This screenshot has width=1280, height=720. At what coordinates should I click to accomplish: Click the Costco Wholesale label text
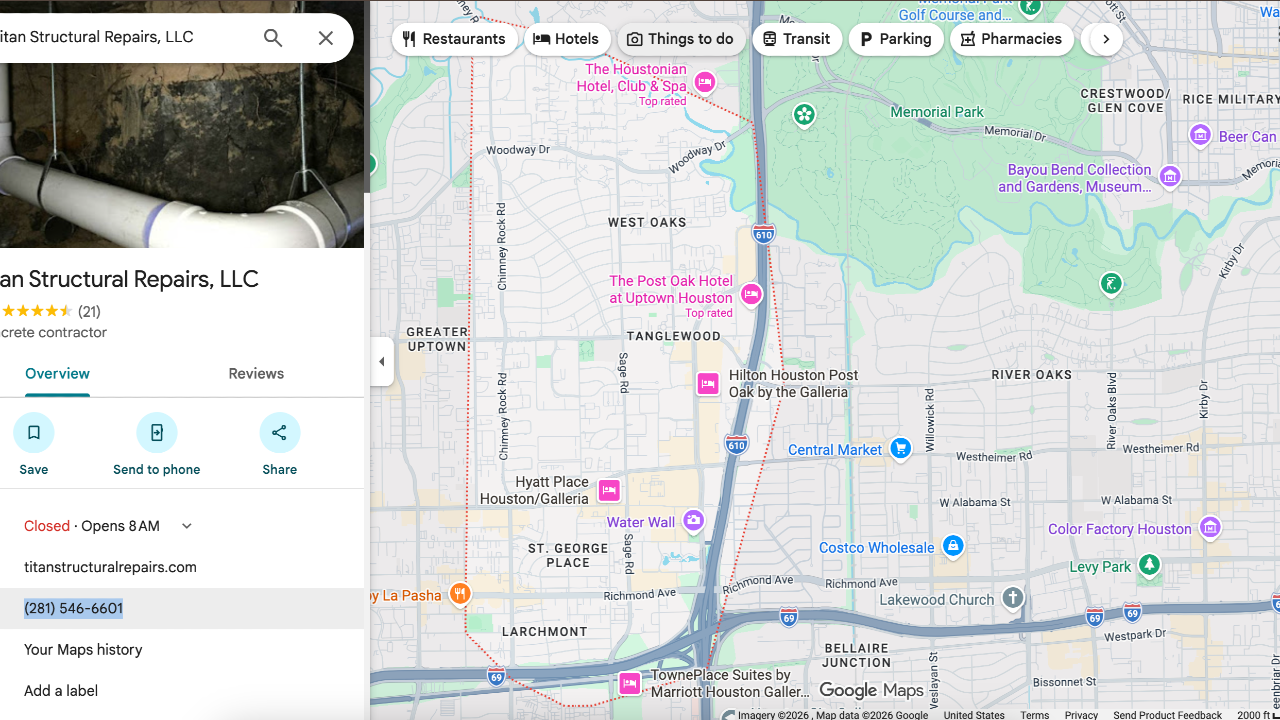(x=877, y=548)
